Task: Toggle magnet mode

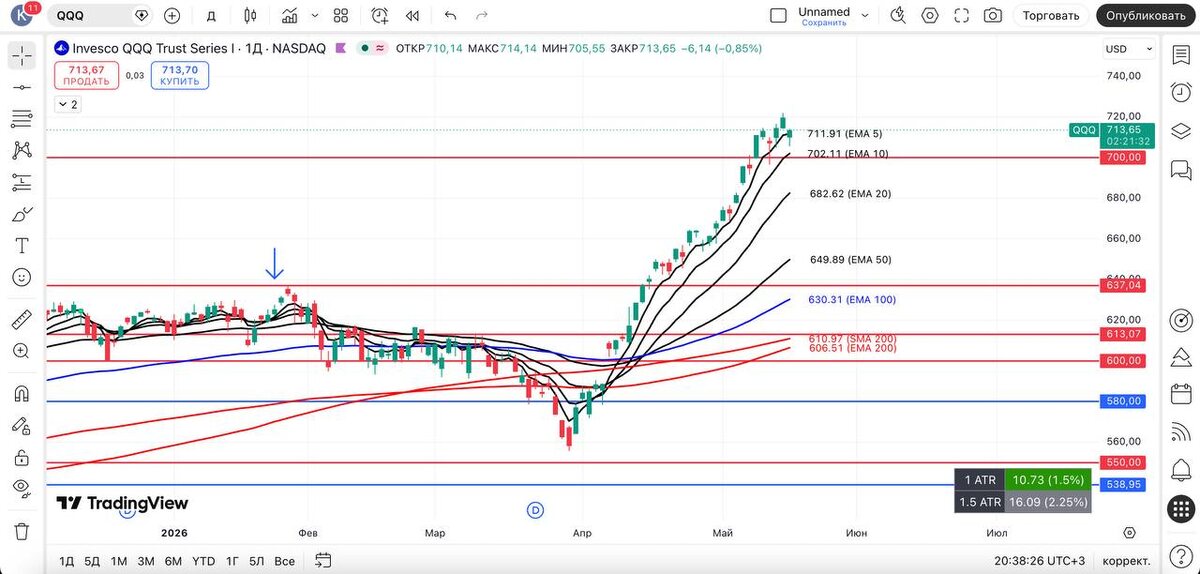Action: 22,394
